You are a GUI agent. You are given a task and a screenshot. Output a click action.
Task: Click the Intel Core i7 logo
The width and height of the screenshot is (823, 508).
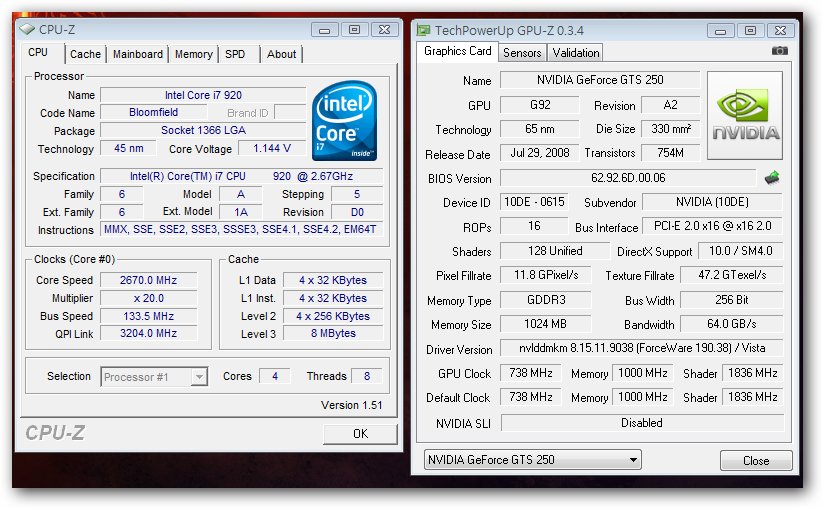pos(344,123)
